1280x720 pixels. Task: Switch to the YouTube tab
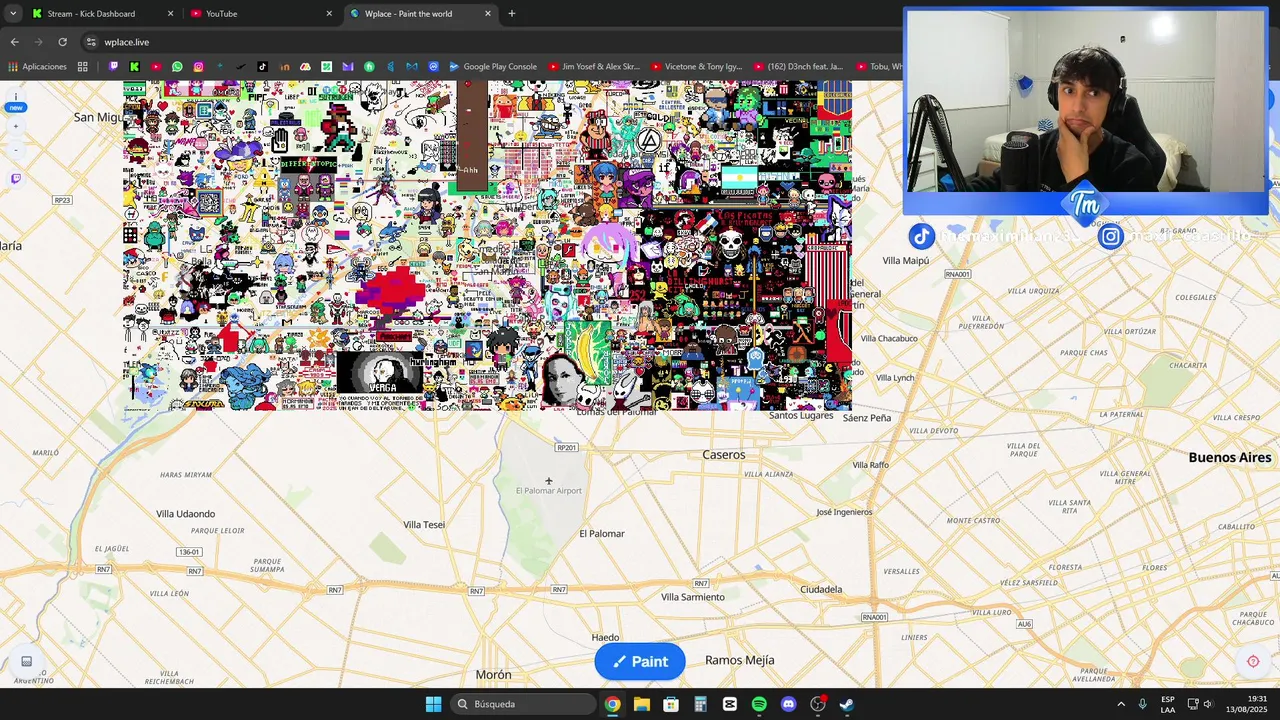point(260,14)
